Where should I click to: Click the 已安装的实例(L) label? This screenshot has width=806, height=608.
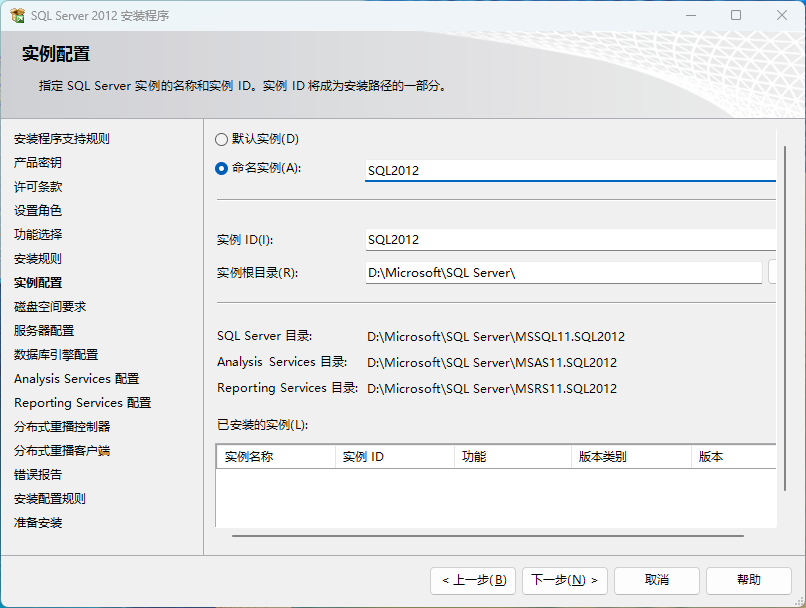[x=263, y=425]
